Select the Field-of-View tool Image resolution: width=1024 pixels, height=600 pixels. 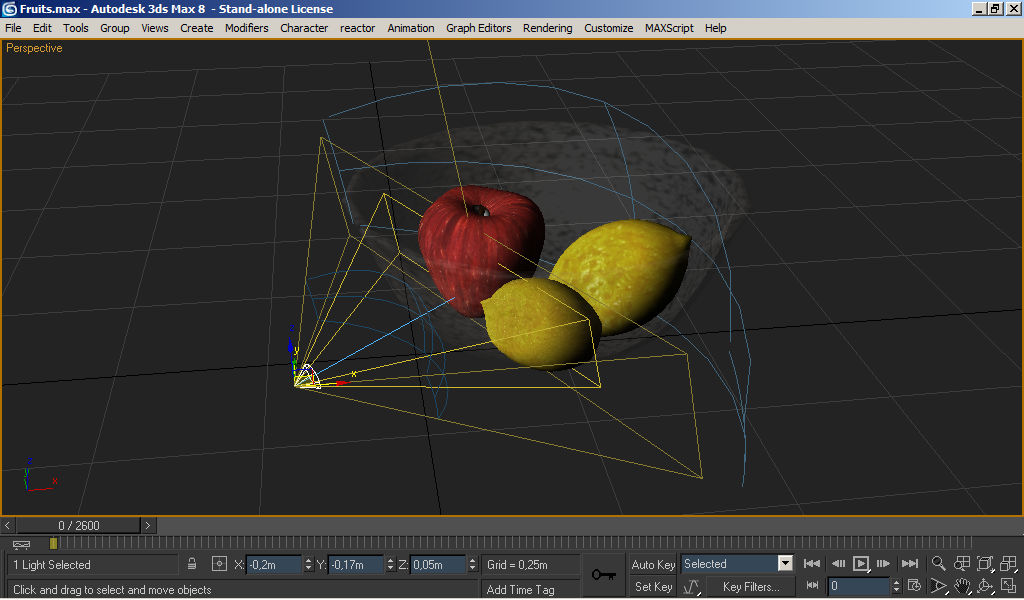tap(938, 586)
